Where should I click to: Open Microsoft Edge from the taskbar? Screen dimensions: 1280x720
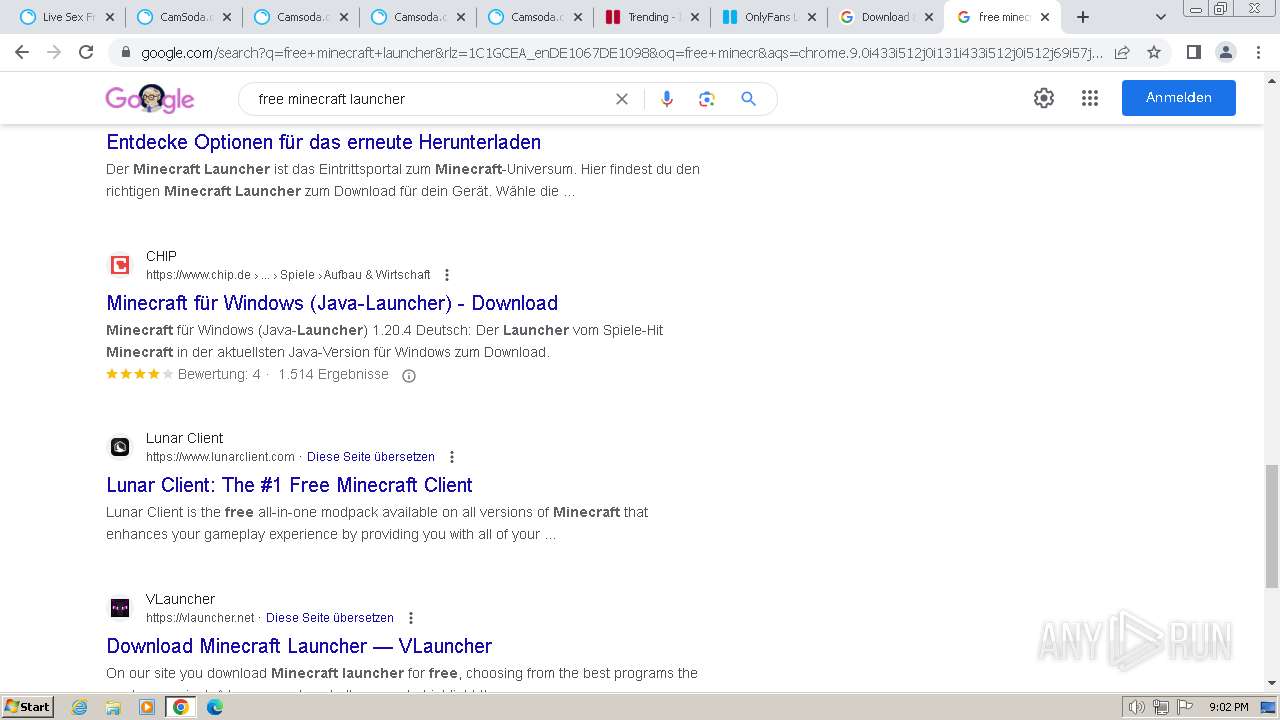click(x=215, y=707)
